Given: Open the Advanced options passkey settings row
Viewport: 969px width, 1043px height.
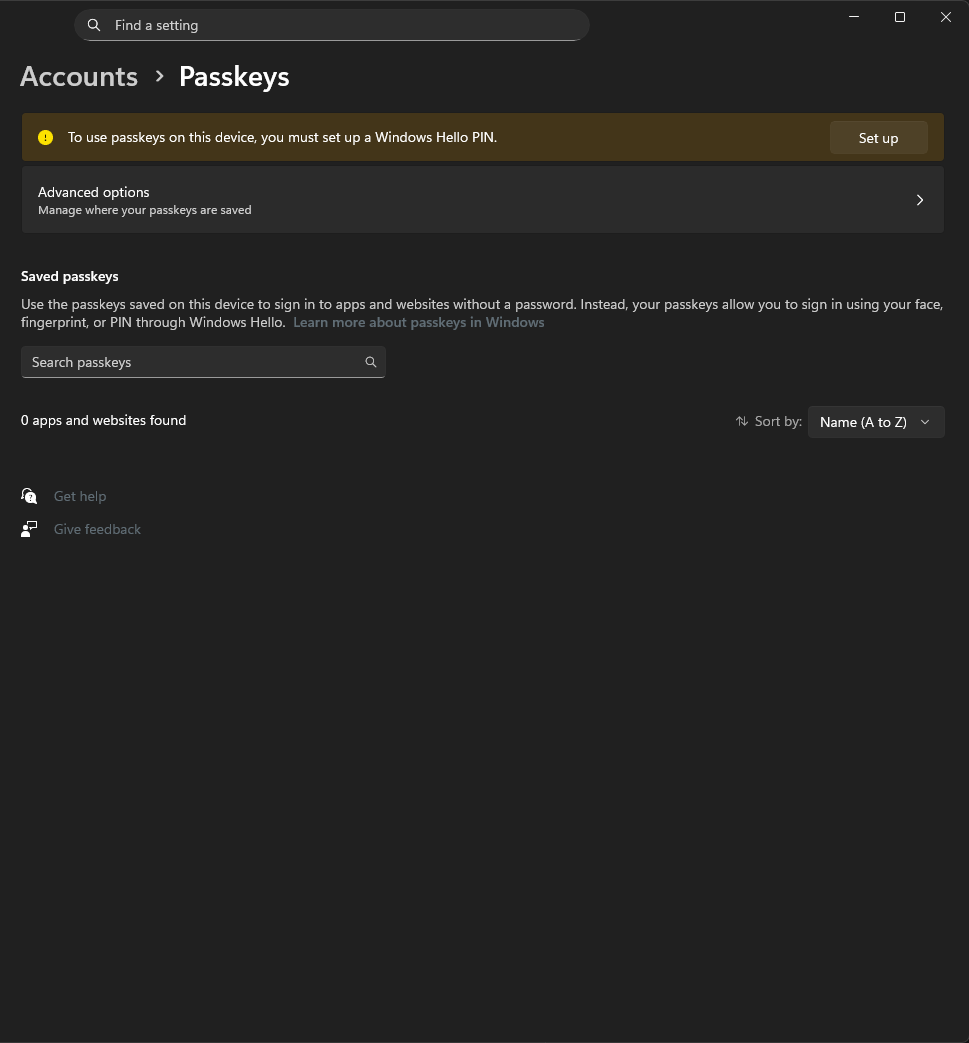Looking at the screenshot, I should coord(483,200).
